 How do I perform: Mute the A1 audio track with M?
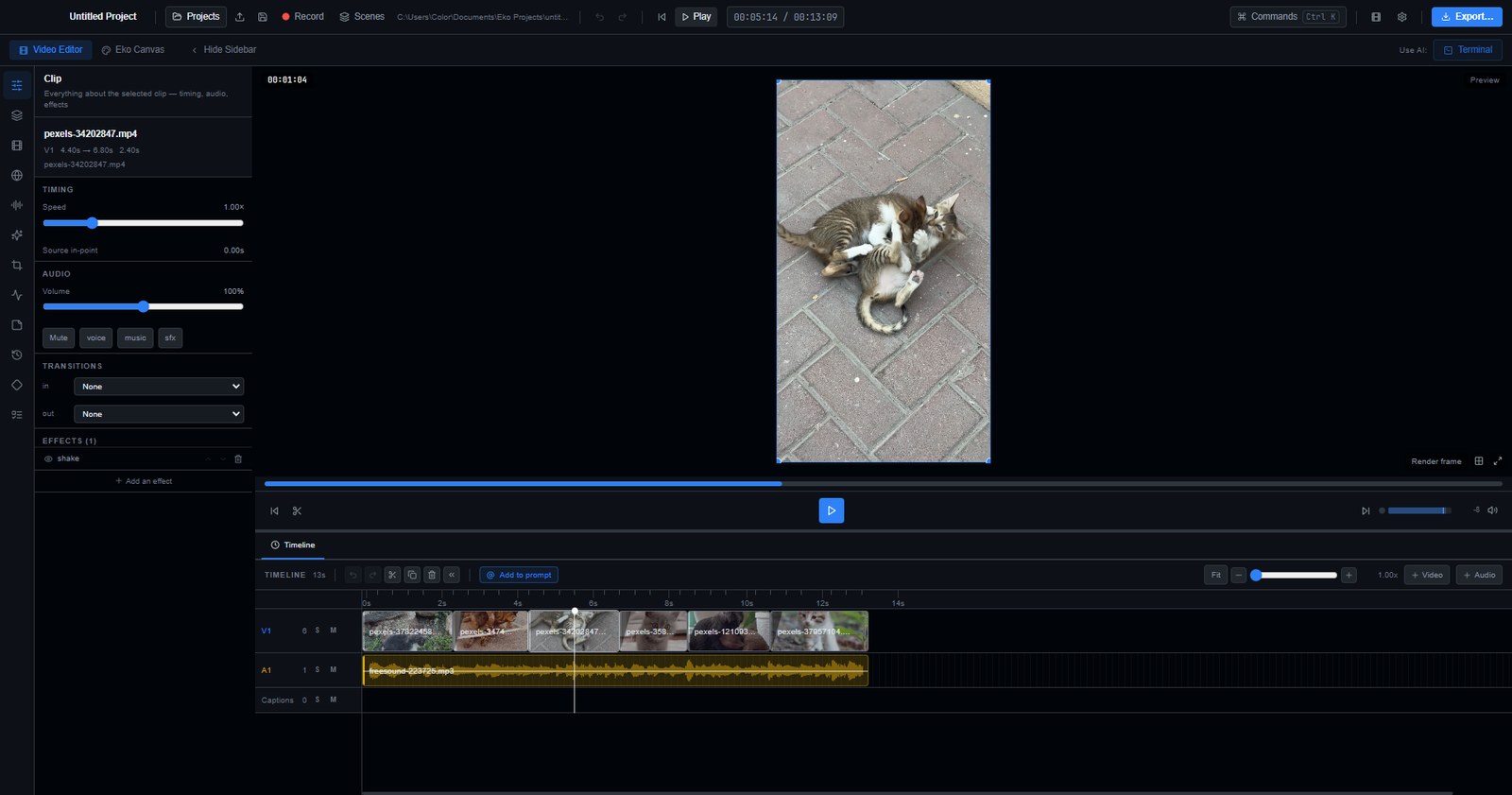tap(334, 670)
